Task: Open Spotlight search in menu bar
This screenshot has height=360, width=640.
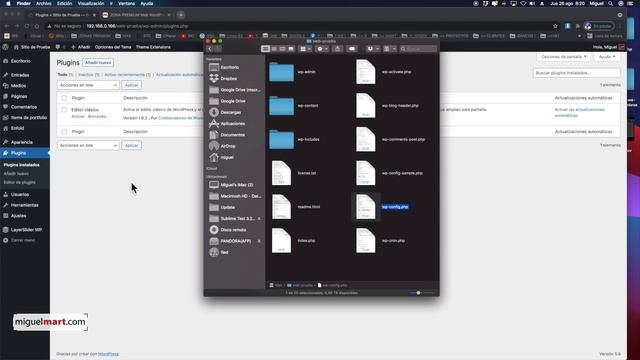Action: pyautogui.click(x=611, y=3)
